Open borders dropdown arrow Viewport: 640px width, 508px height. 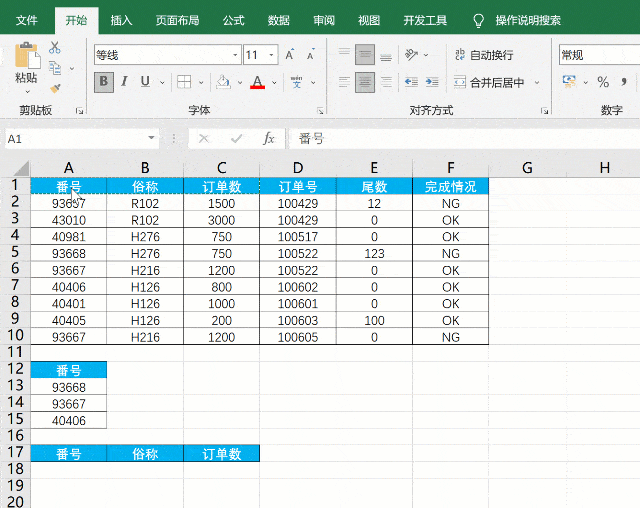click(201, 82)
